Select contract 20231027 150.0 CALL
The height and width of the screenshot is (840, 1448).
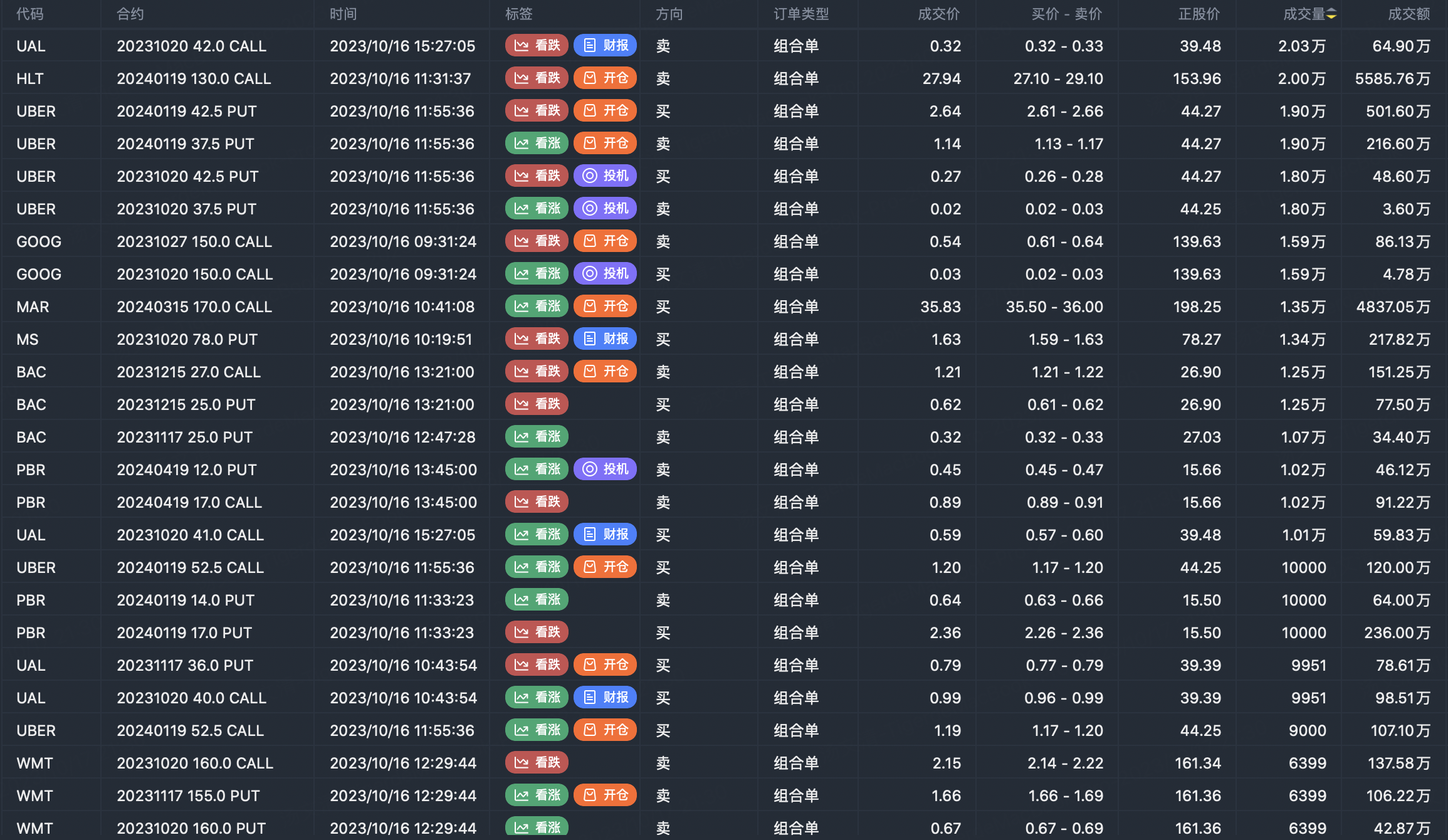[194, 241]
